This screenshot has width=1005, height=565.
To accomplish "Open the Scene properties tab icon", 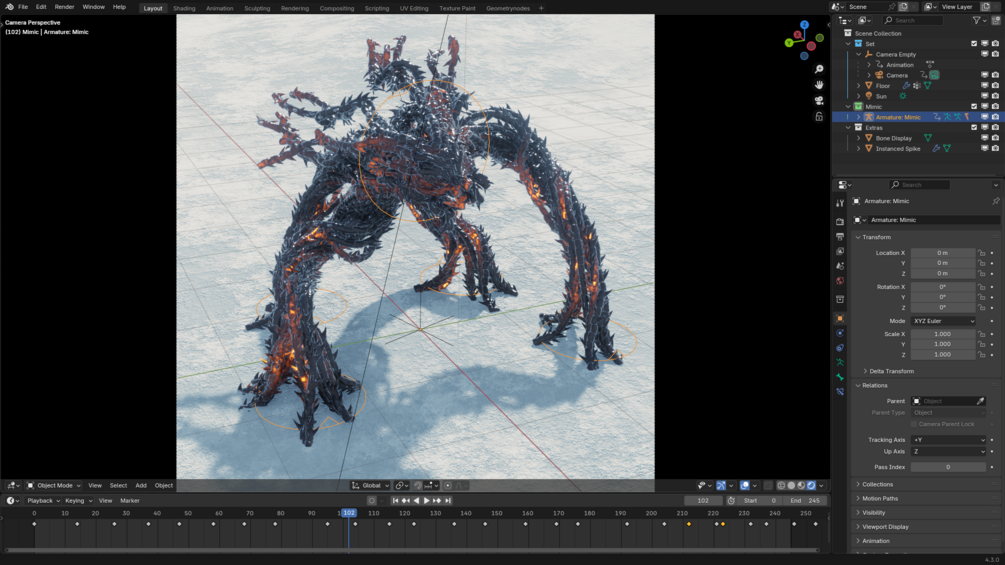I will 840,266.
